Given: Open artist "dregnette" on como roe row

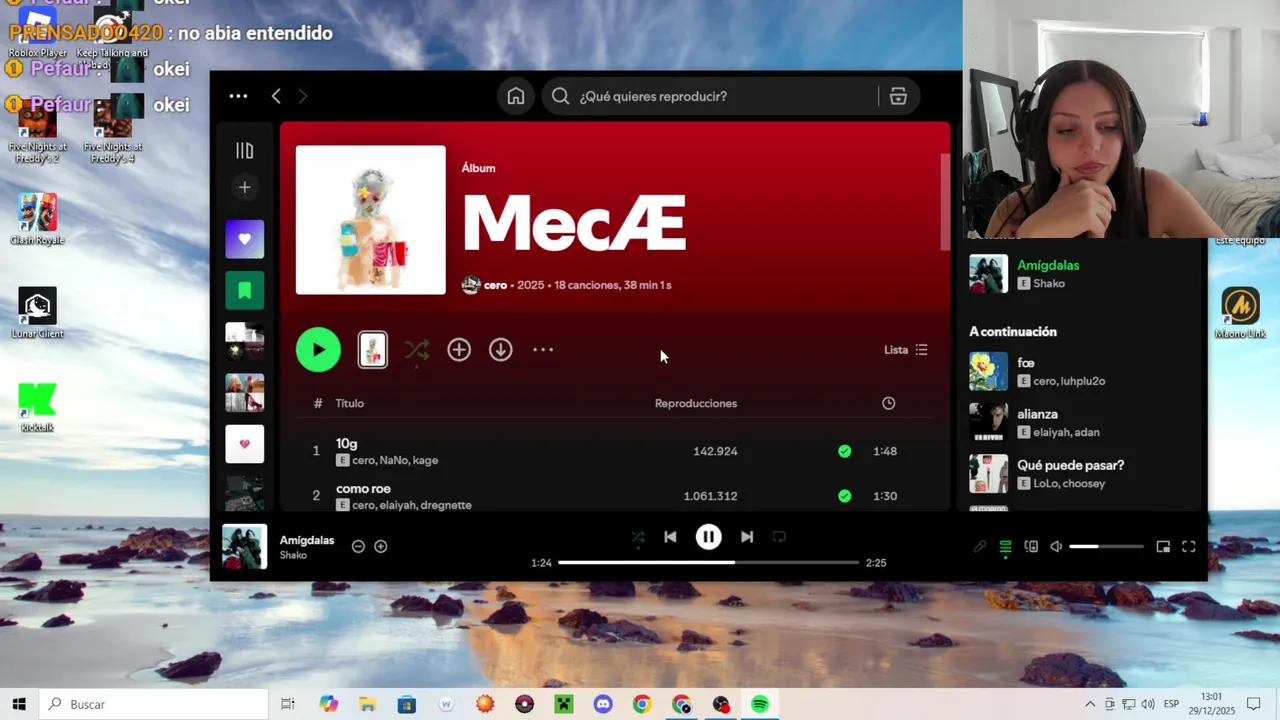Looking at the screenshot, I should tap(446, 505).
